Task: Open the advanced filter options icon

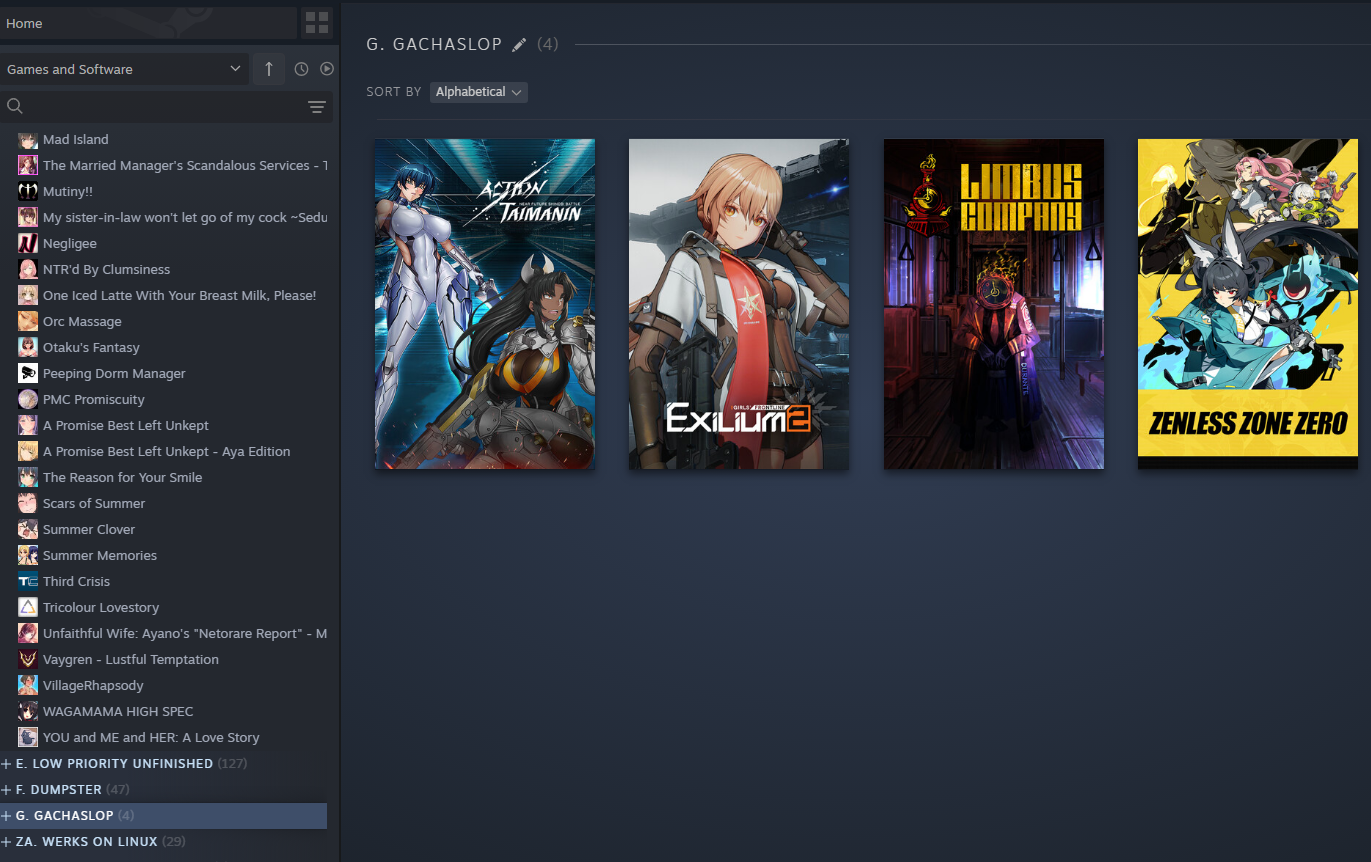Action: [317, 107]
